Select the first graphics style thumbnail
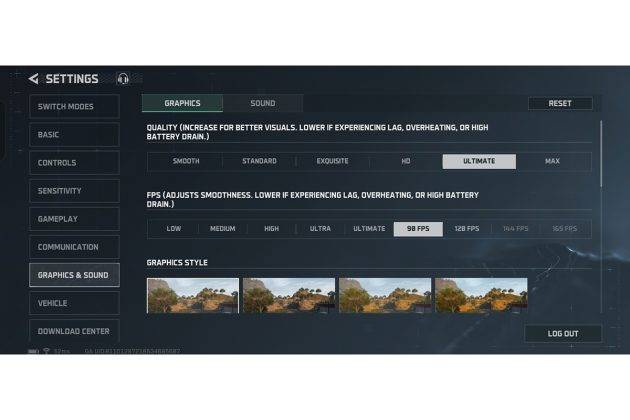This screenshot has width=630, height=420. (x=193, y=295)
